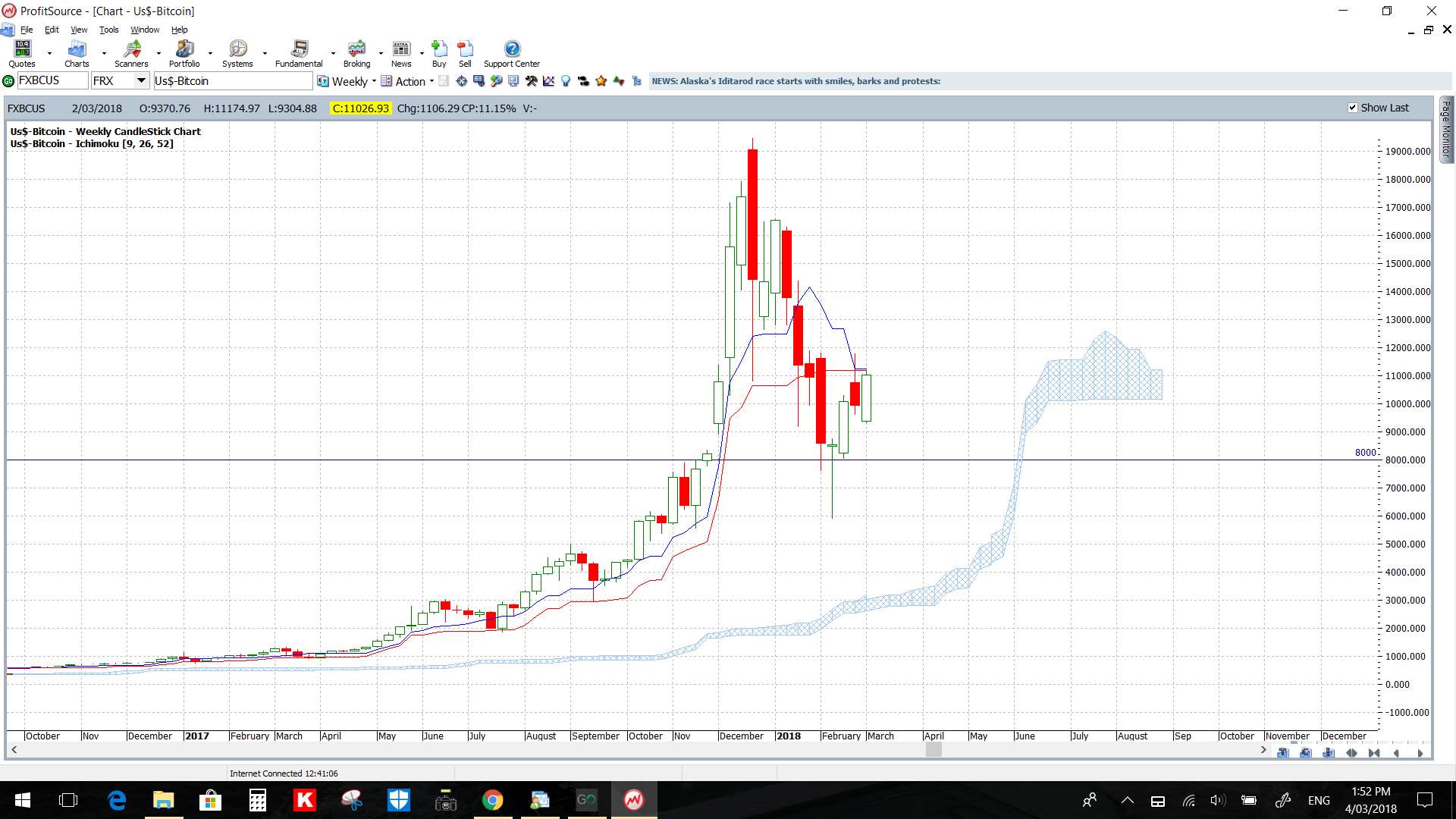Open the Support Center help
Screen dimensions: 1456x819
(x=512, y=54)
